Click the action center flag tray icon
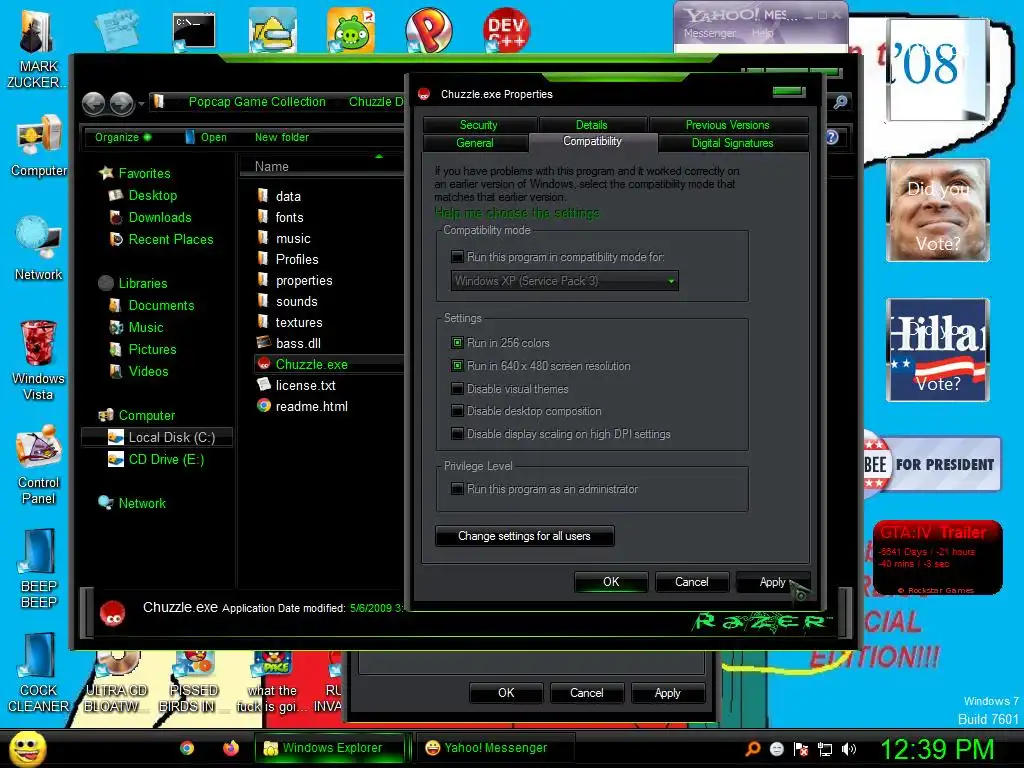Screen dimensions: 1024x768 (x=801, y=749)
